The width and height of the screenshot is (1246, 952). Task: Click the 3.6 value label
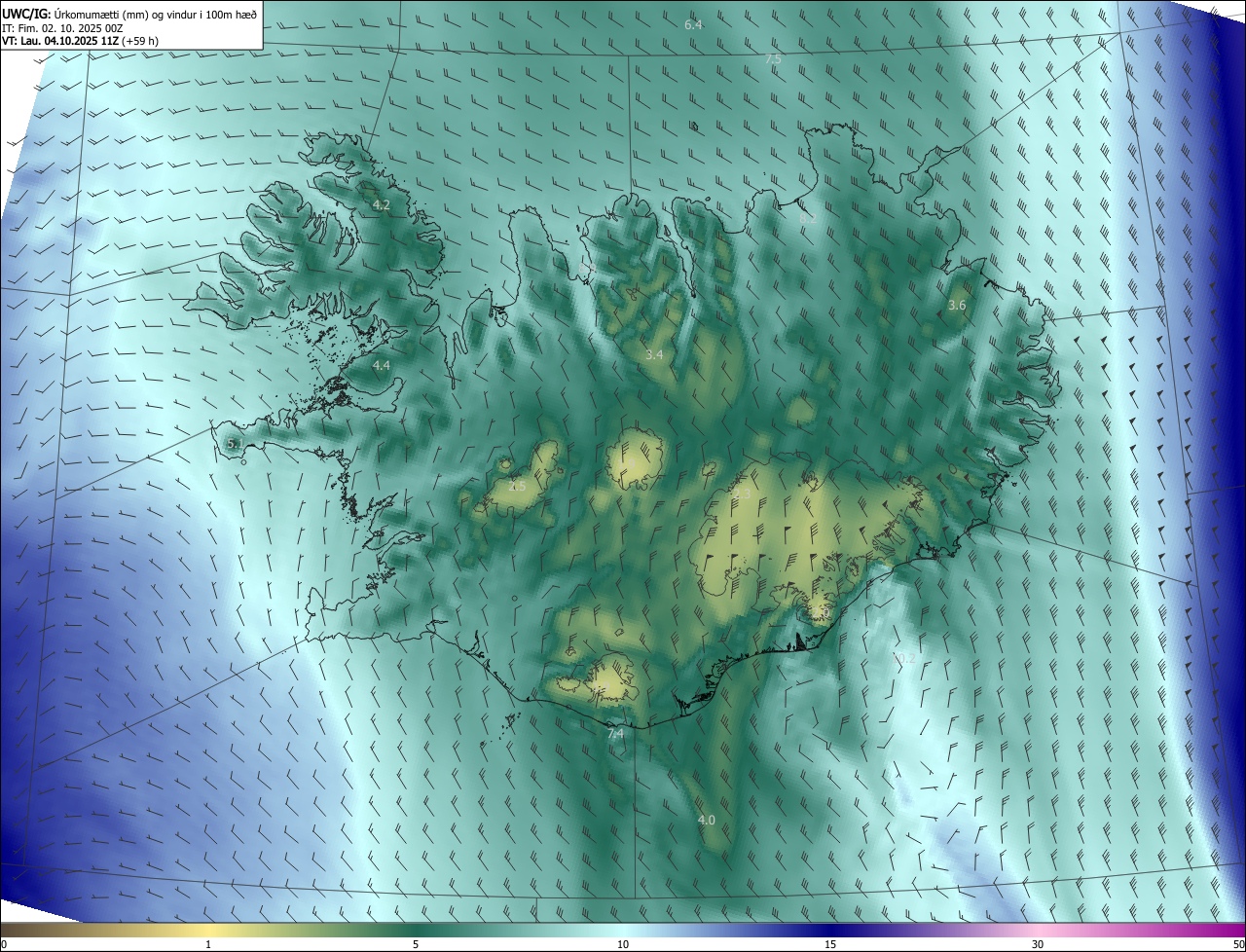point(957,306)
